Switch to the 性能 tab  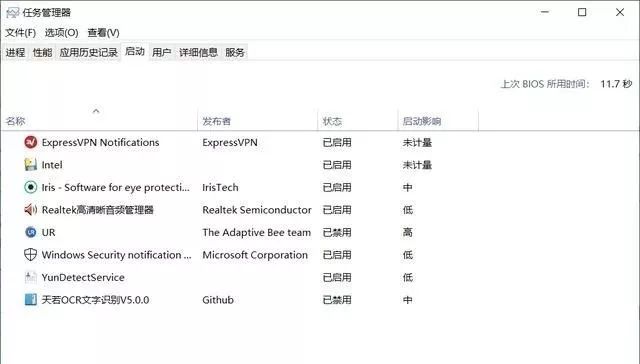click(42, 52)
